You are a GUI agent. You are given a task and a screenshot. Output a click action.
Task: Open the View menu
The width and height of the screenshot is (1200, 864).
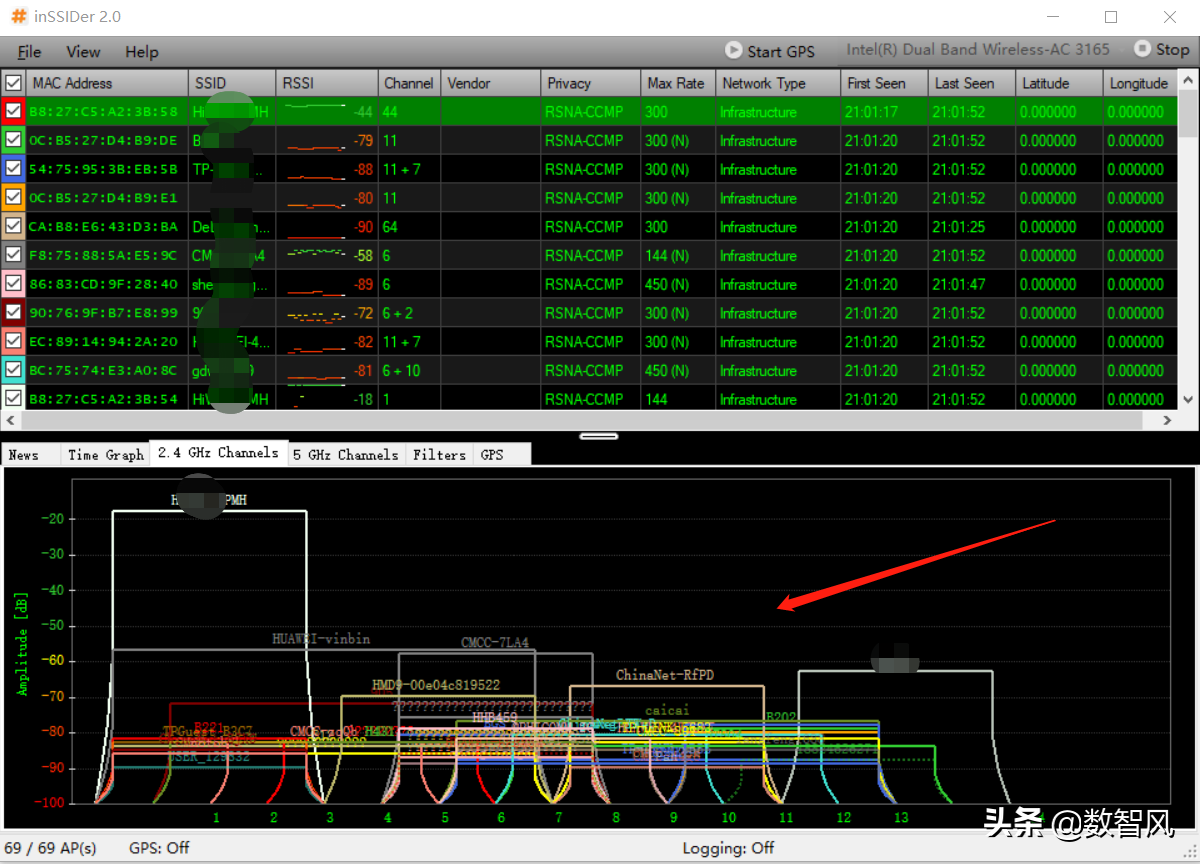point(83,52)
